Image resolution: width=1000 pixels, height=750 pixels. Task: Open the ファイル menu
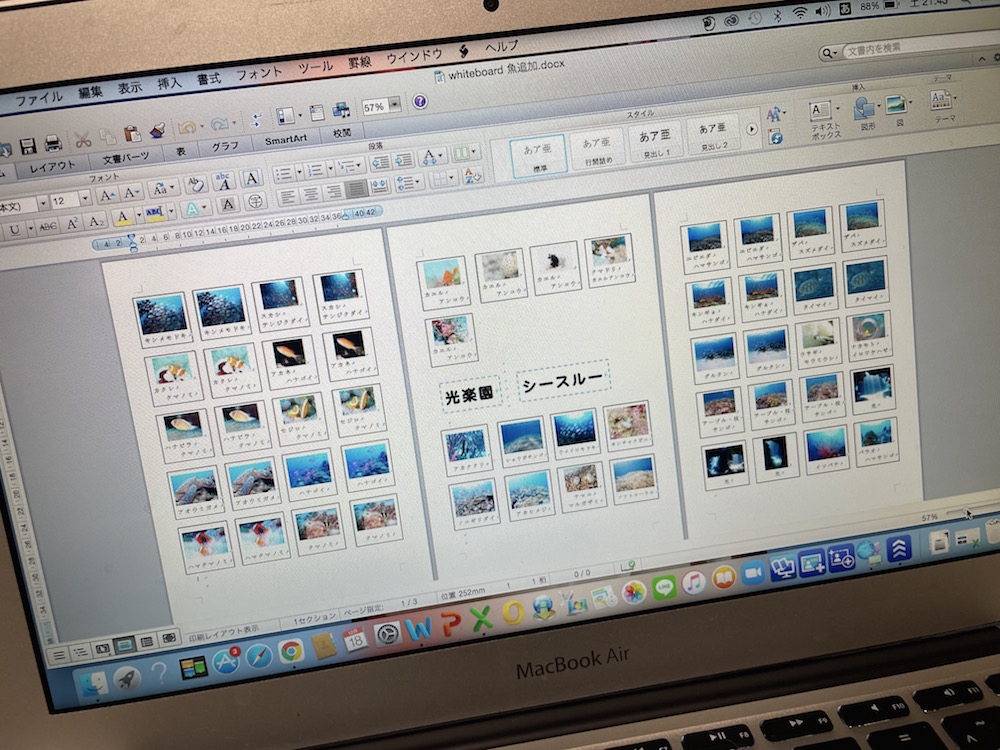pos(39,98)
